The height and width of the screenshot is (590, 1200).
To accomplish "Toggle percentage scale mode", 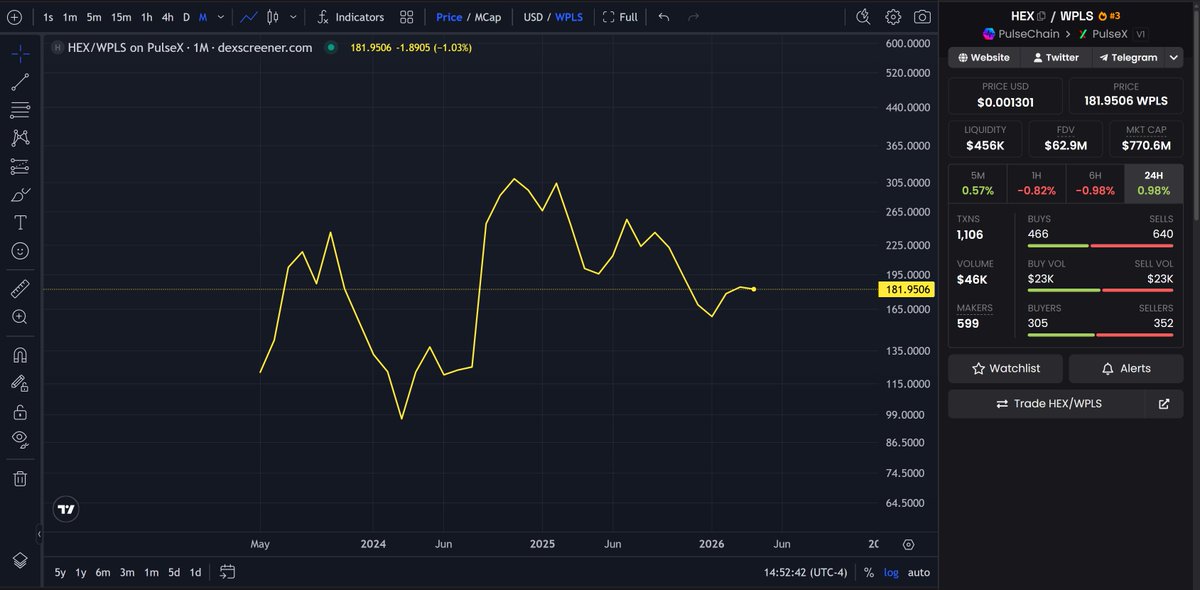I will click(x=869, y=572).
